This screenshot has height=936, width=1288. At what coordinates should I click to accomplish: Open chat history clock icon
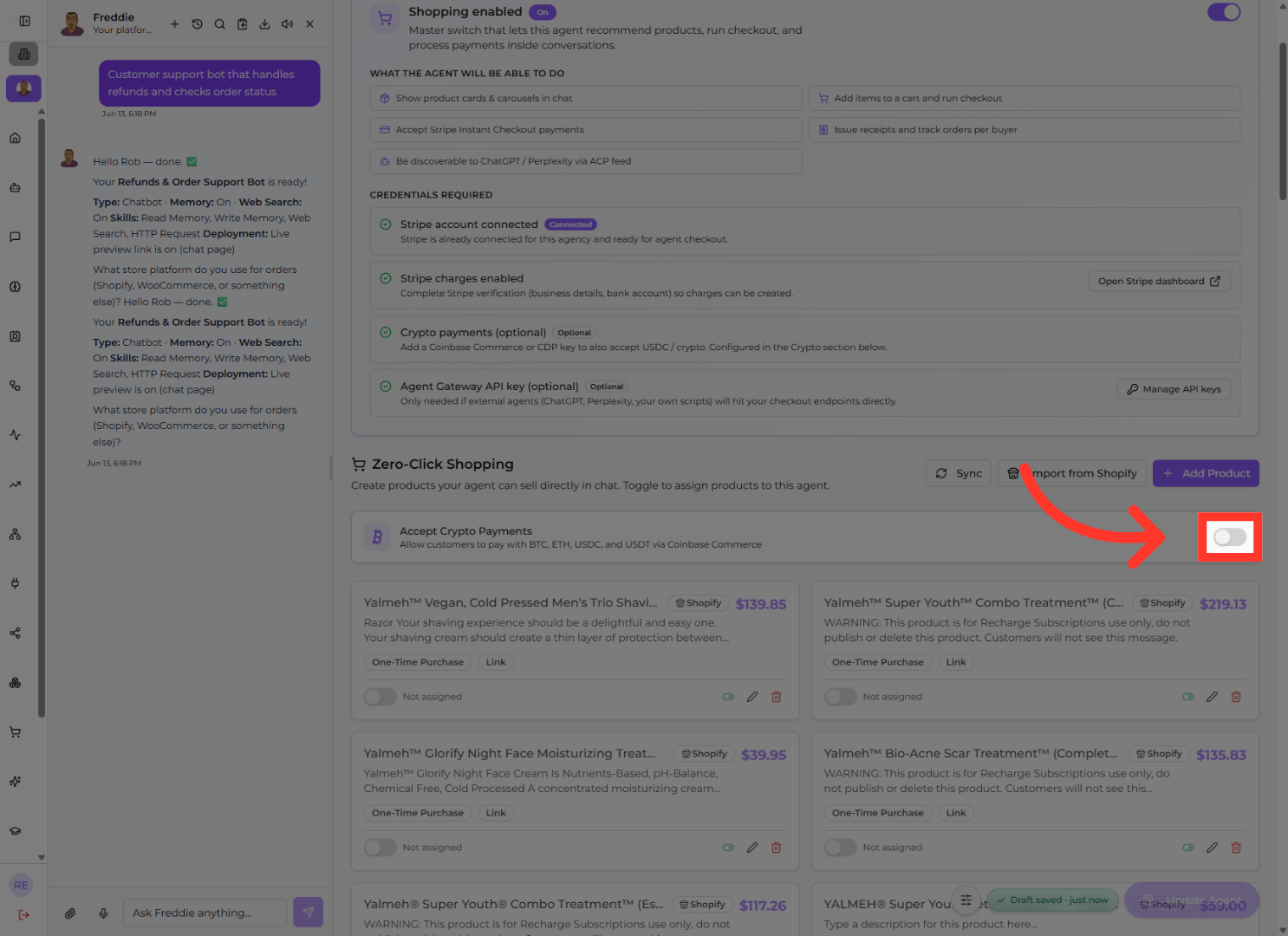click(x=197, y=24)
